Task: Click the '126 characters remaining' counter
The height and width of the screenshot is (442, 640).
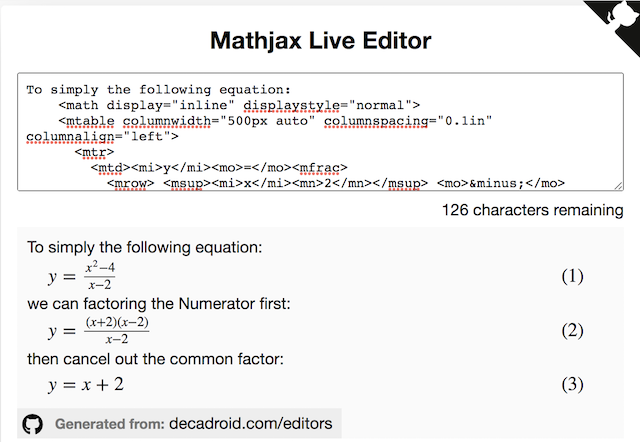Action: [533, 210]
